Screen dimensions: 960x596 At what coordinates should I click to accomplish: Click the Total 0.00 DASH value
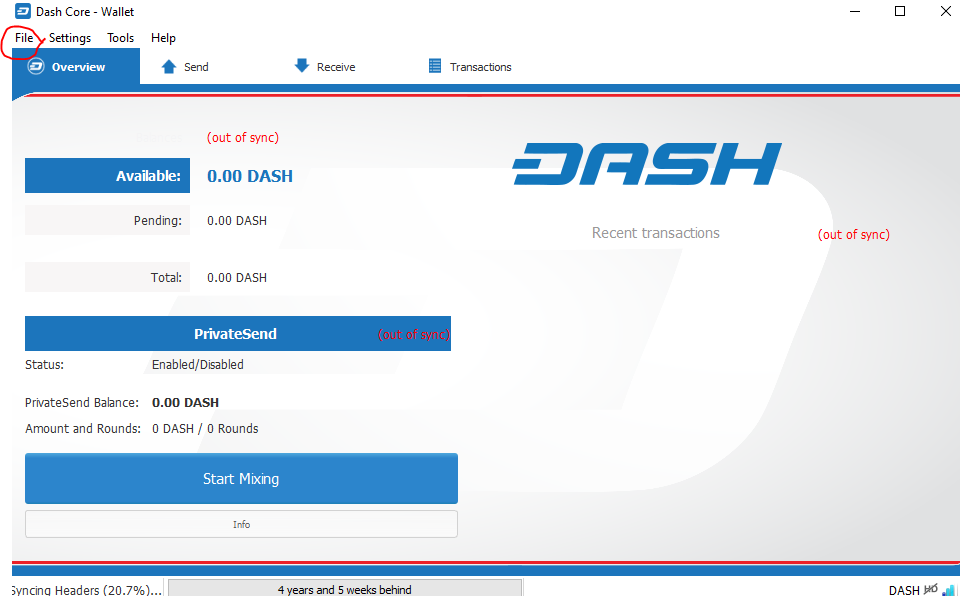pyautogui.click(x=237, y=277)
